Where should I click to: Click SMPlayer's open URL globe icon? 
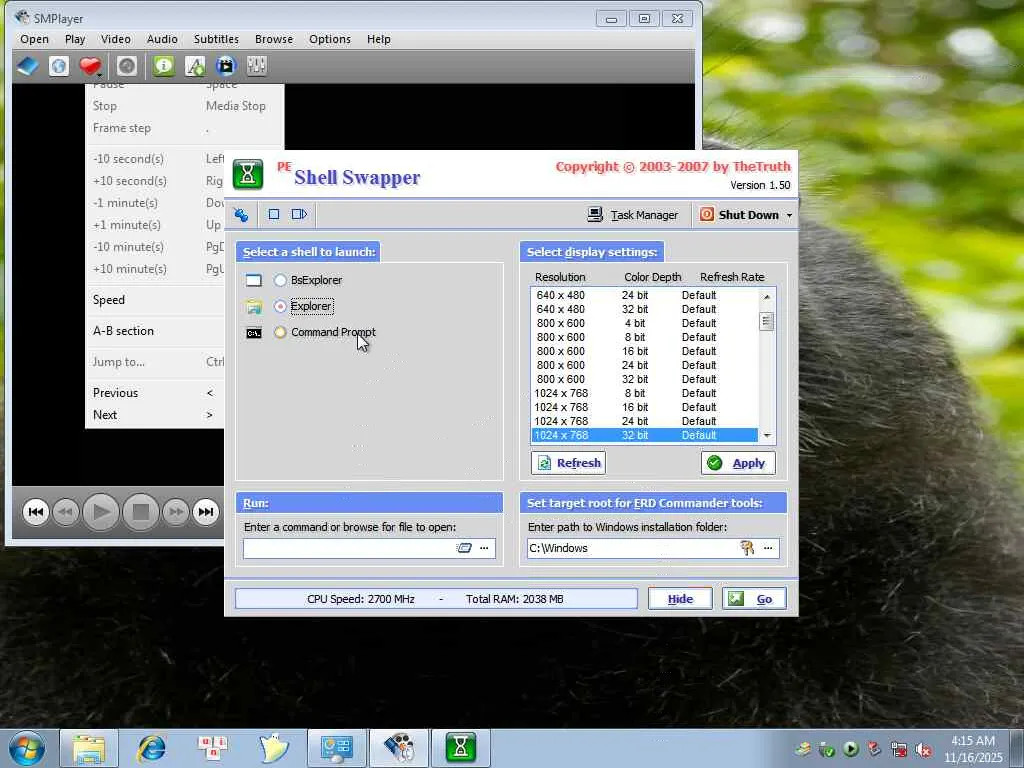tap(59, 66)
